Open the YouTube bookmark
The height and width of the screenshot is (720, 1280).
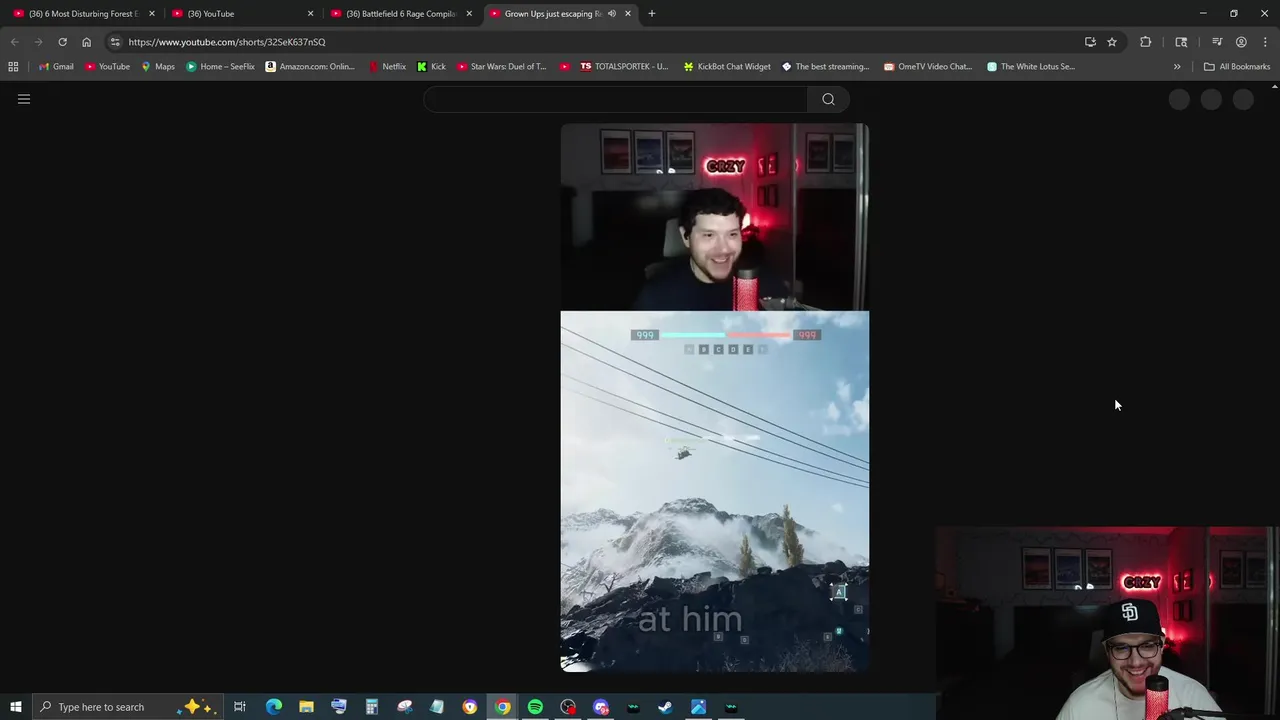[107, 67]
